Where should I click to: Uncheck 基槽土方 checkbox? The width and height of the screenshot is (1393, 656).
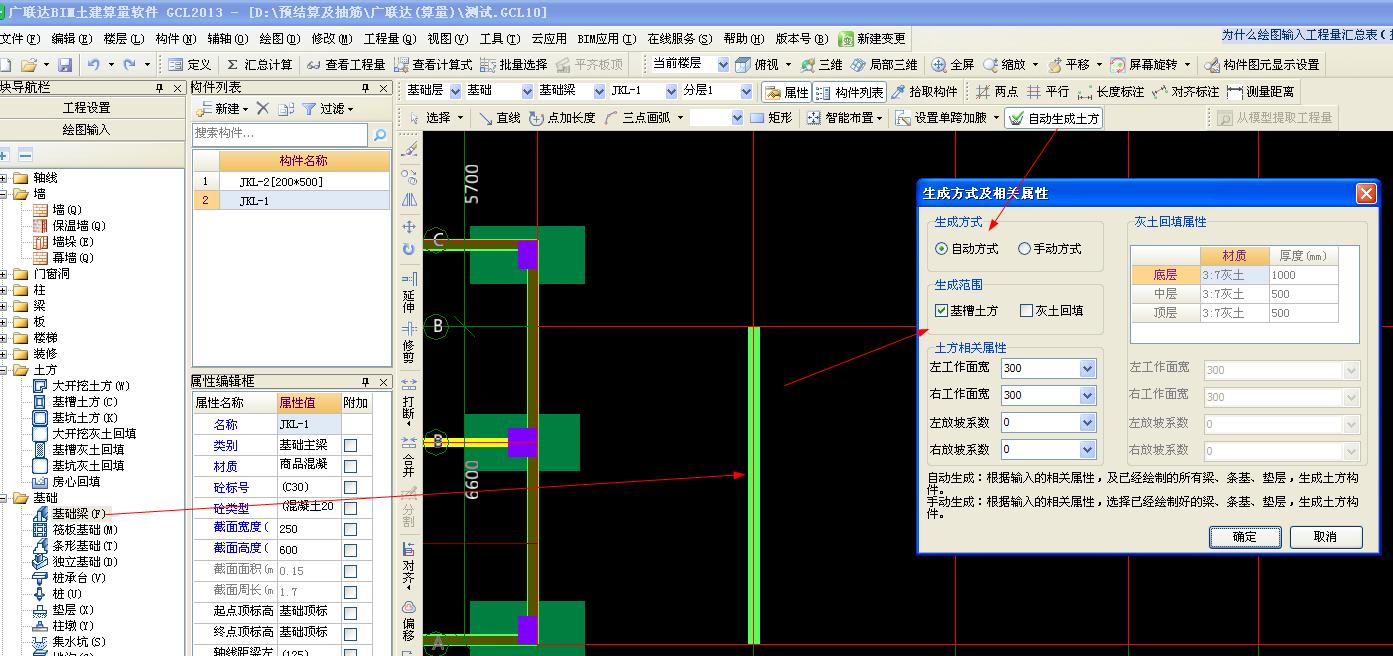[x=941, y=311]
